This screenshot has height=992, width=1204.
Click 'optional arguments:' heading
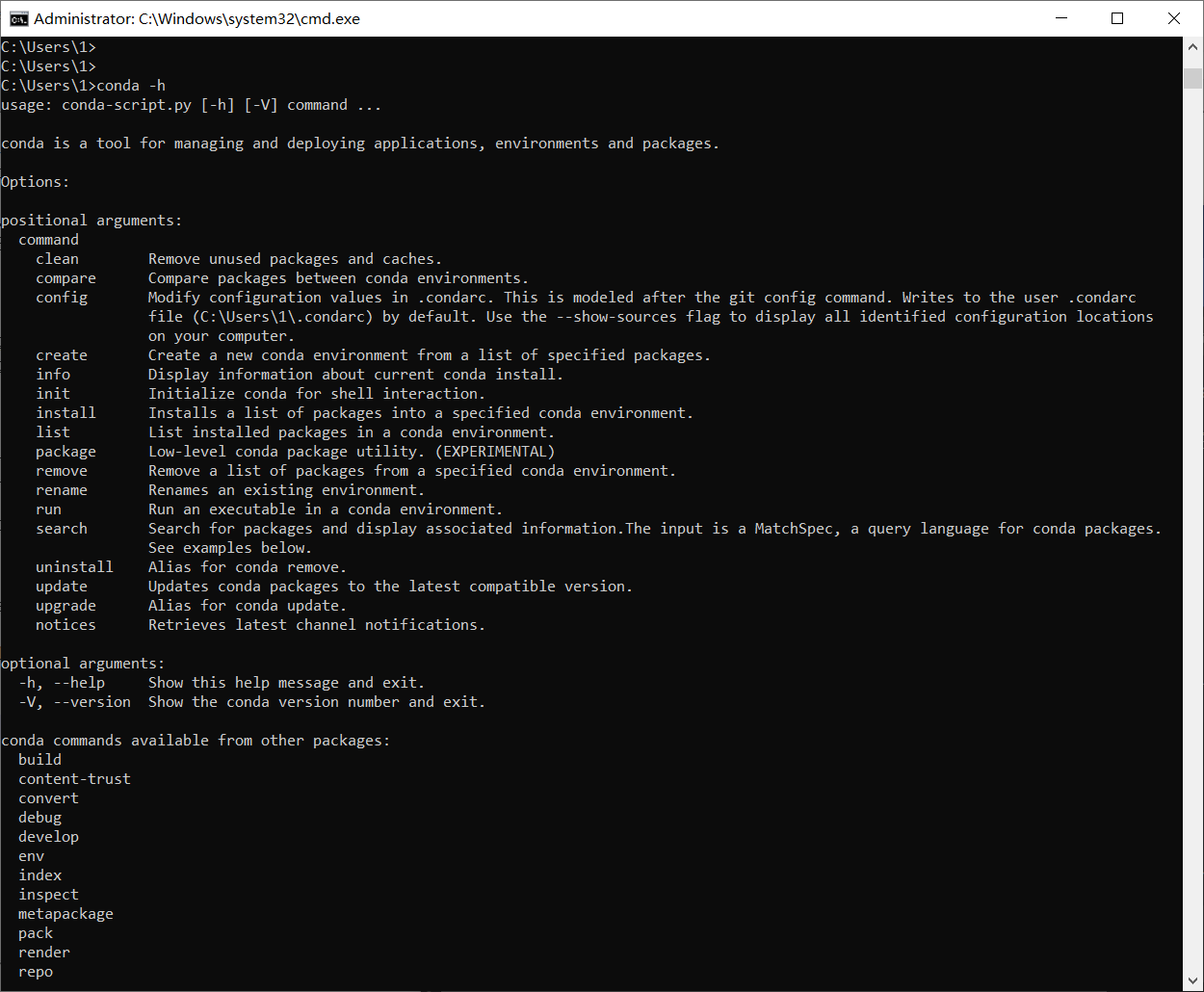coord(83,664)
